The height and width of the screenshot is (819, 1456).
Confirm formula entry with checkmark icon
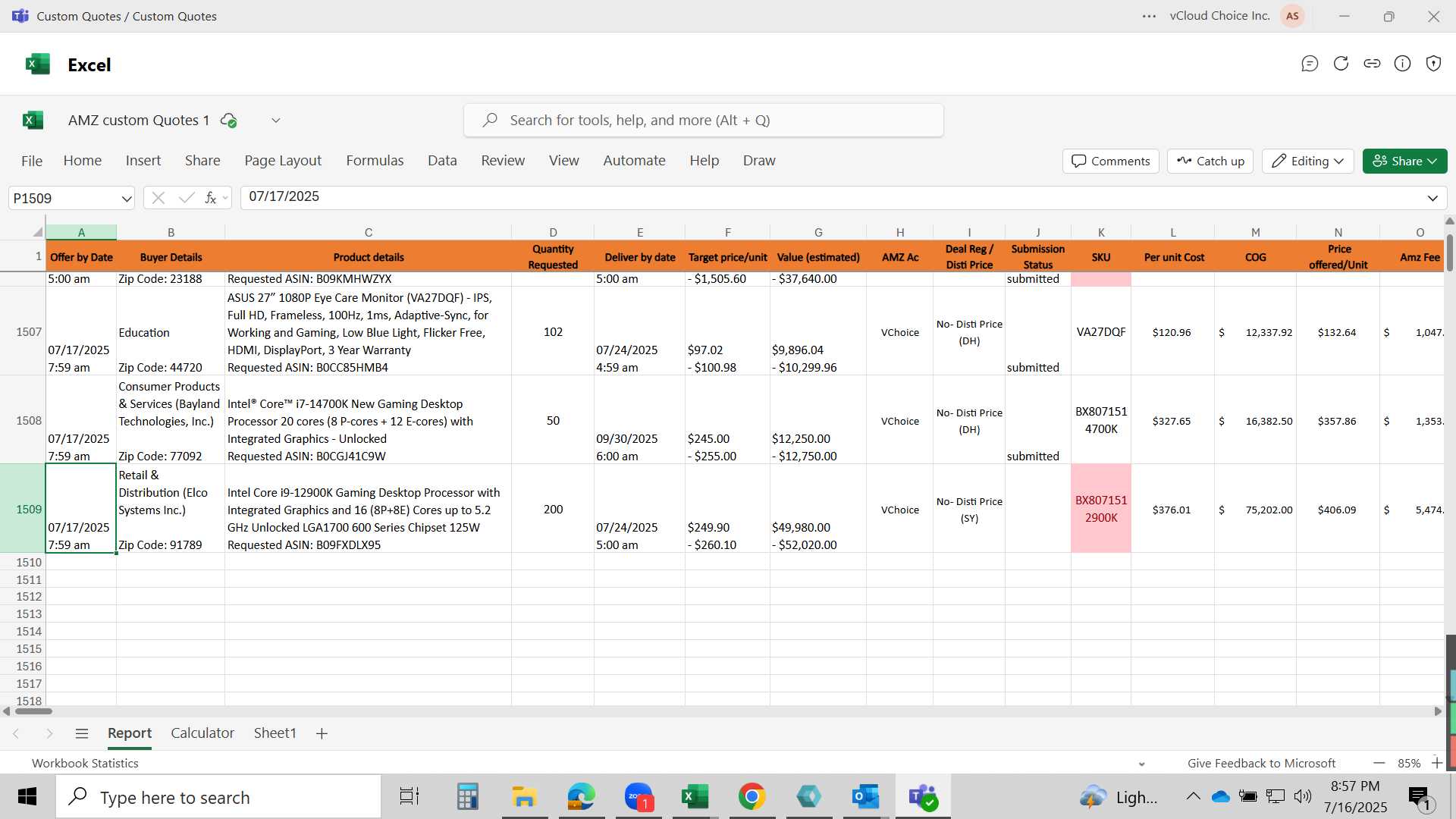tap(186, 198)
